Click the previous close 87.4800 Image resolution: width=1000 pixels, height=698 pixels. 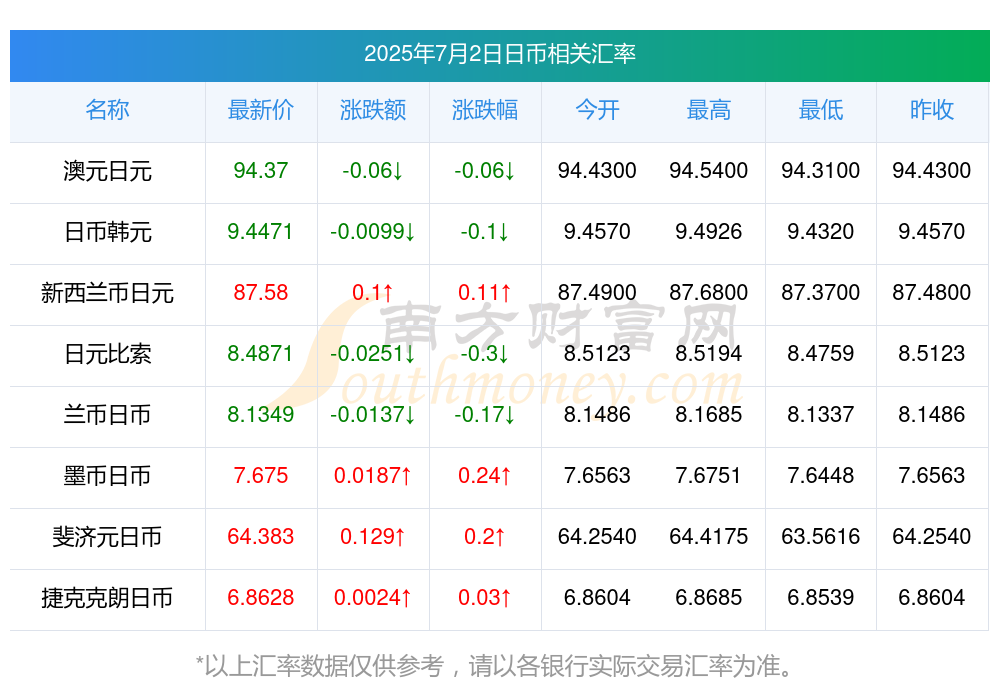coord(931,292)
